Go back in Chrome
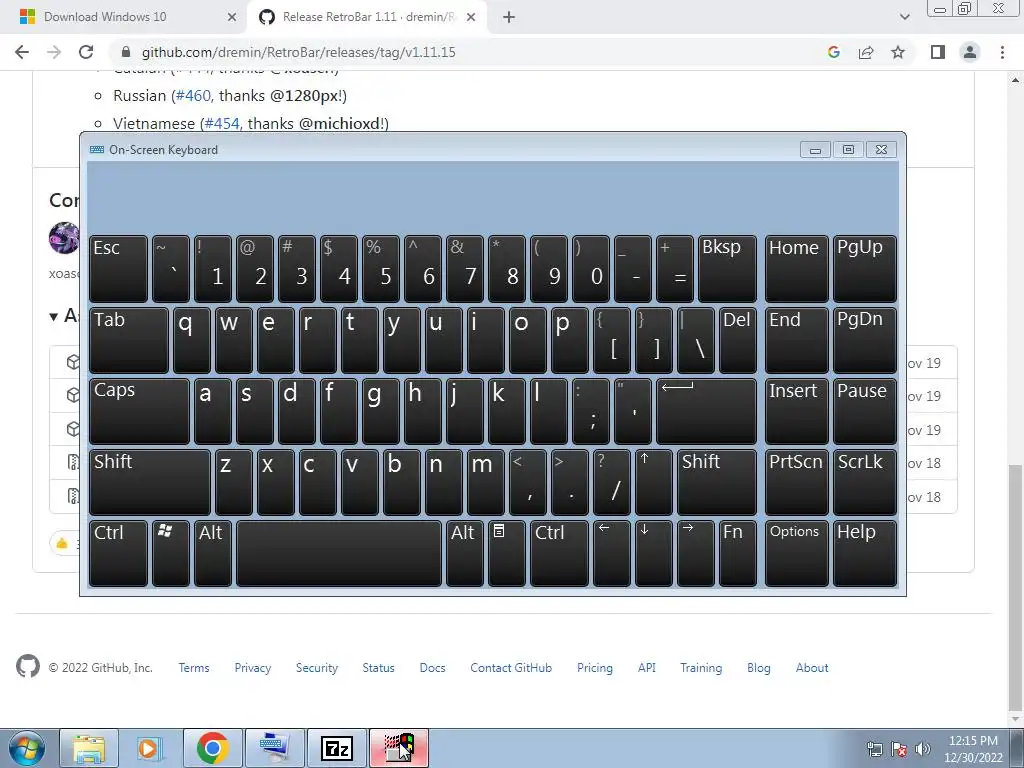The height and width of the screenshot is (768, 1024). [22, 52]
